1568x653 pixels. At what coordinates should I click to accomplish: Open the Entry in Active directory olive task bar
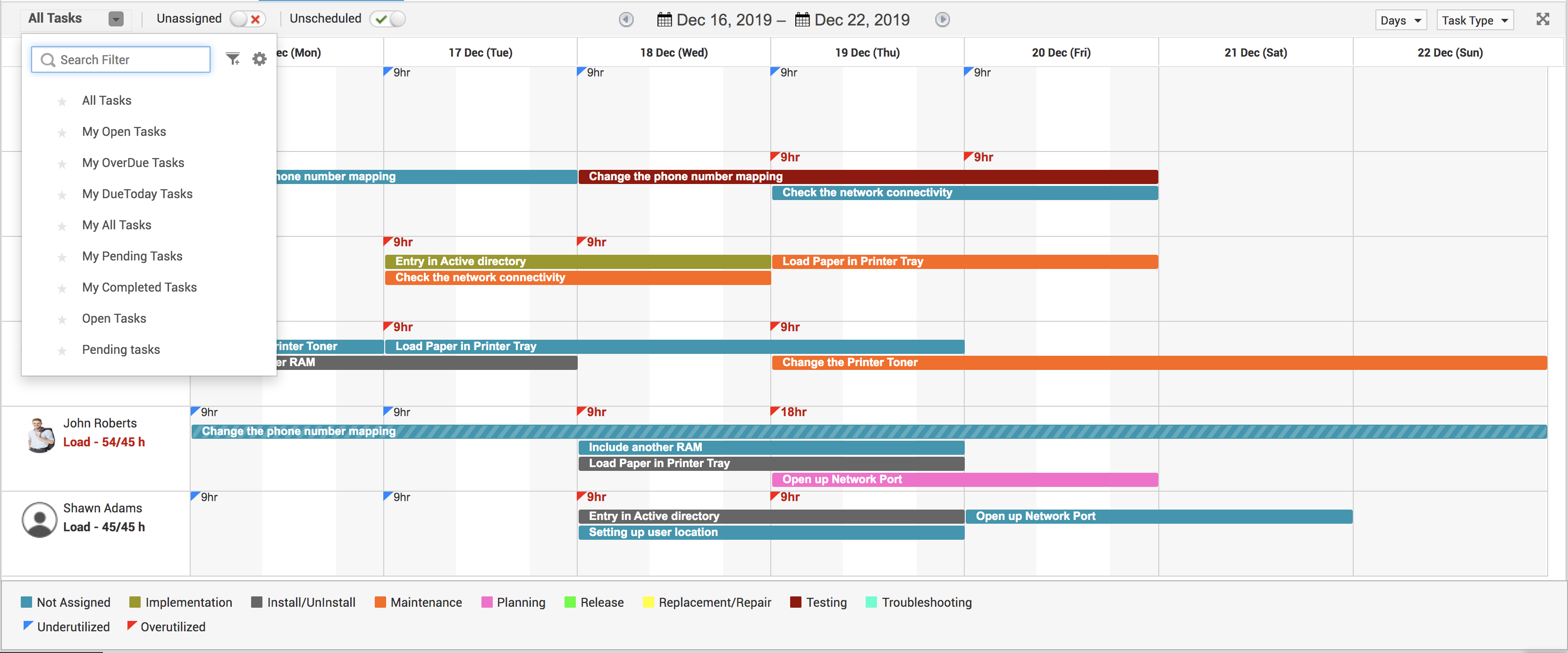578,261
